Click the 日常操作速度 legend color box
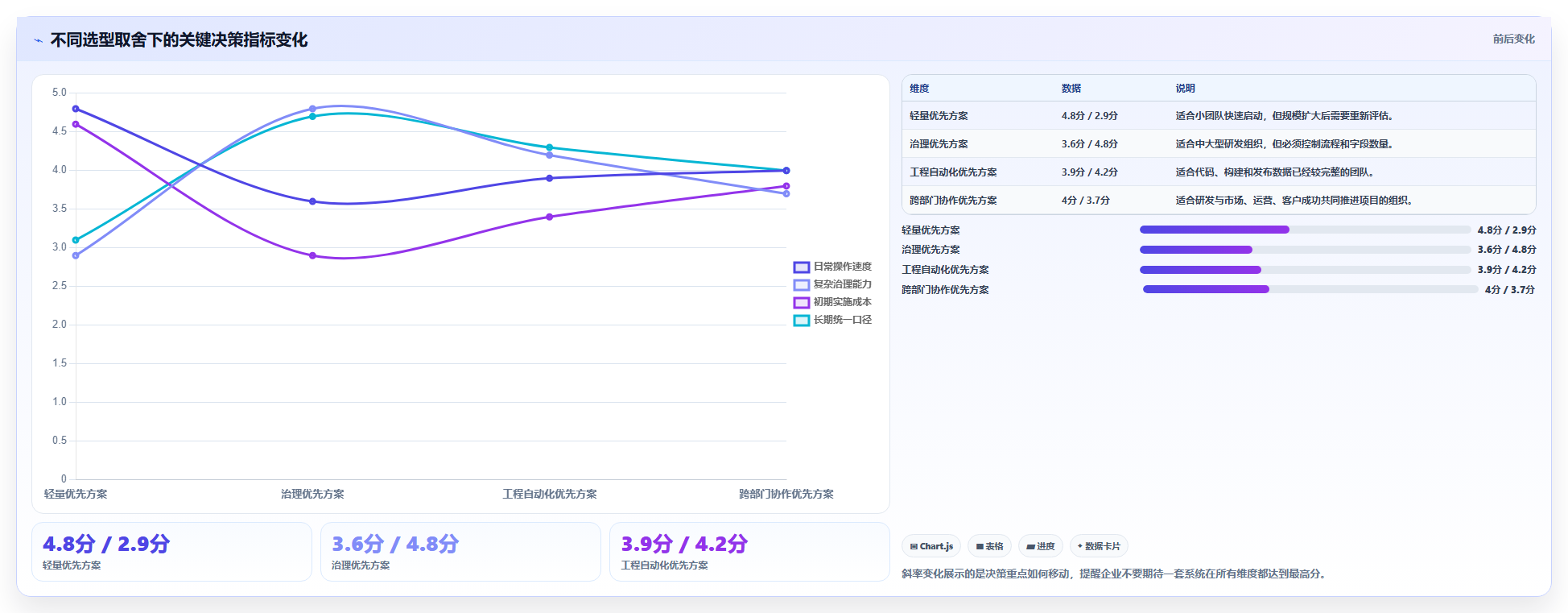This screenshot has width=1568, height=613. [802, 267]
